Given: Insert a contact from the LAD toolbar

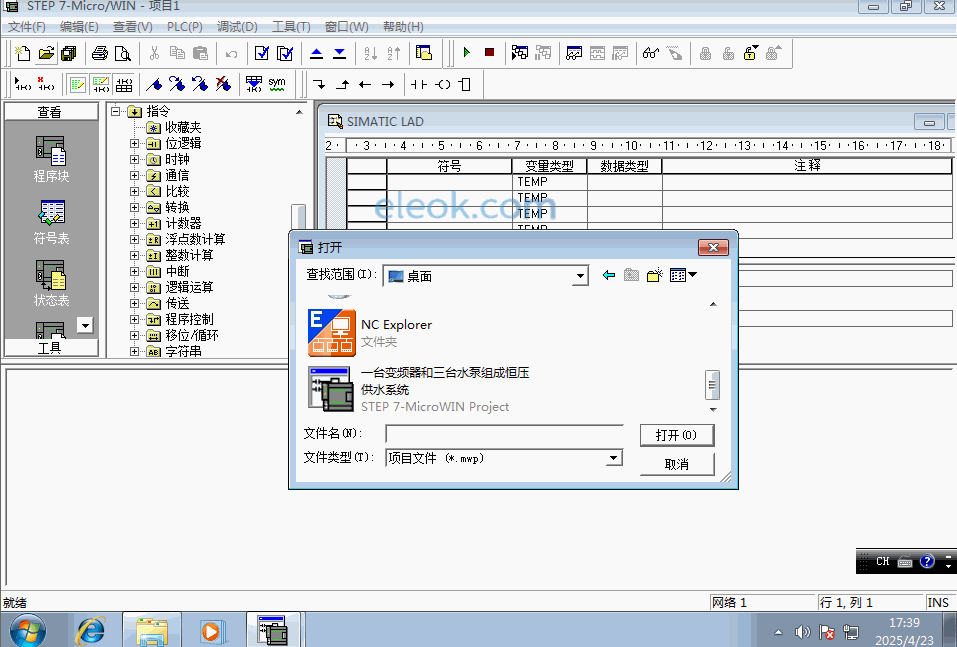Looking at the screenshot, I should [419, 84].
